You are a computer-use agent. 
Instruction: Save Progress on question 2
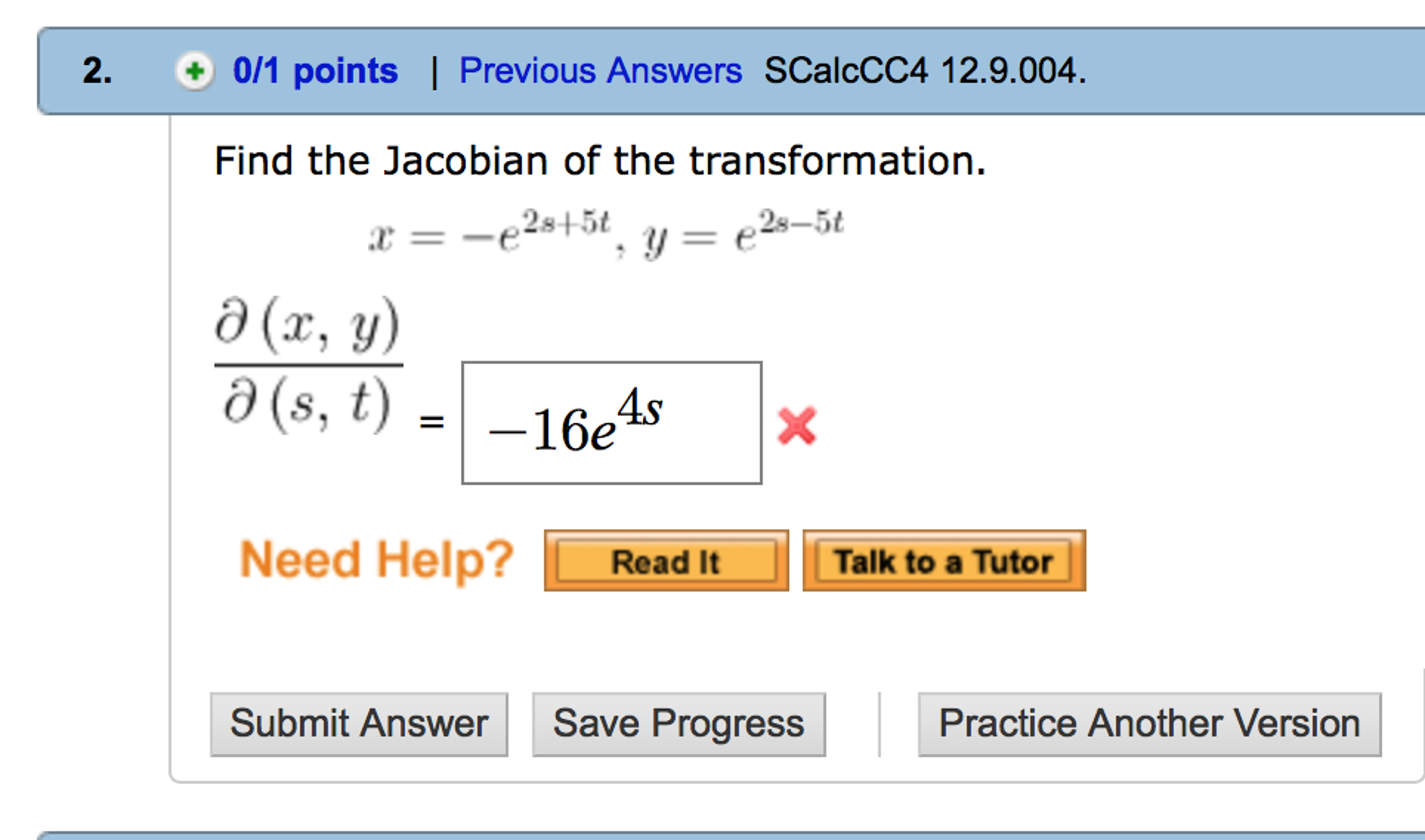[678, 723]
